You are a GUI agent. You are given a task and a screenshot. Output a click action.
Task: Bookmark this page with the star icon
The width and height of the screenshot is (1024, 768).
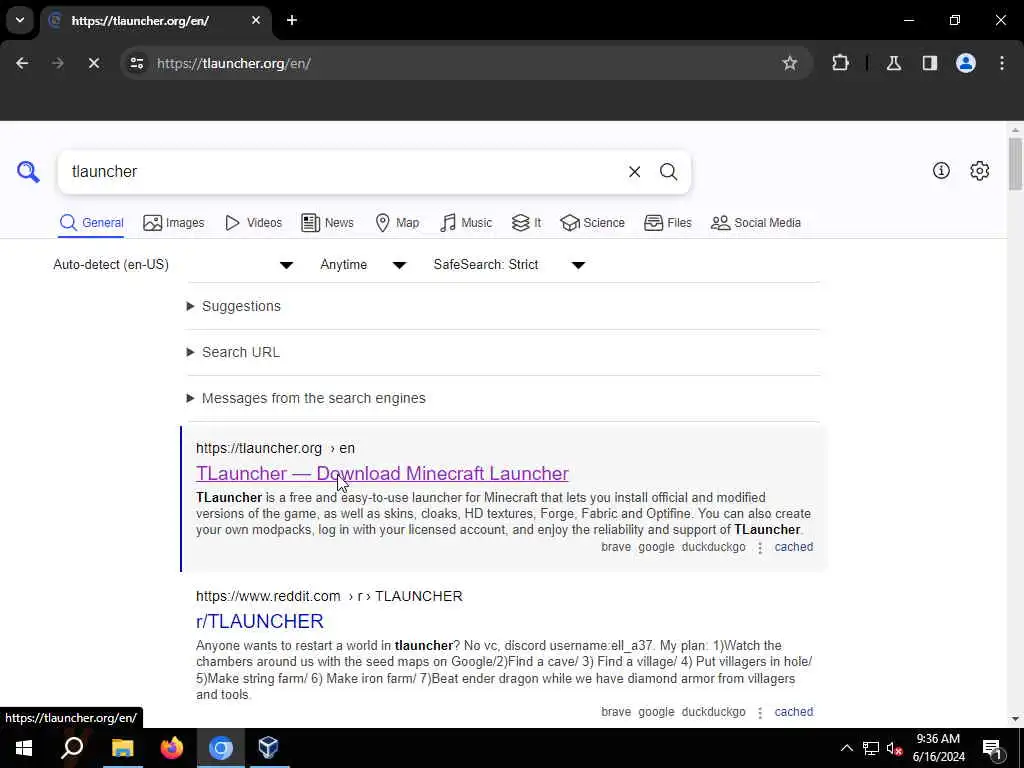click(790, 63)
